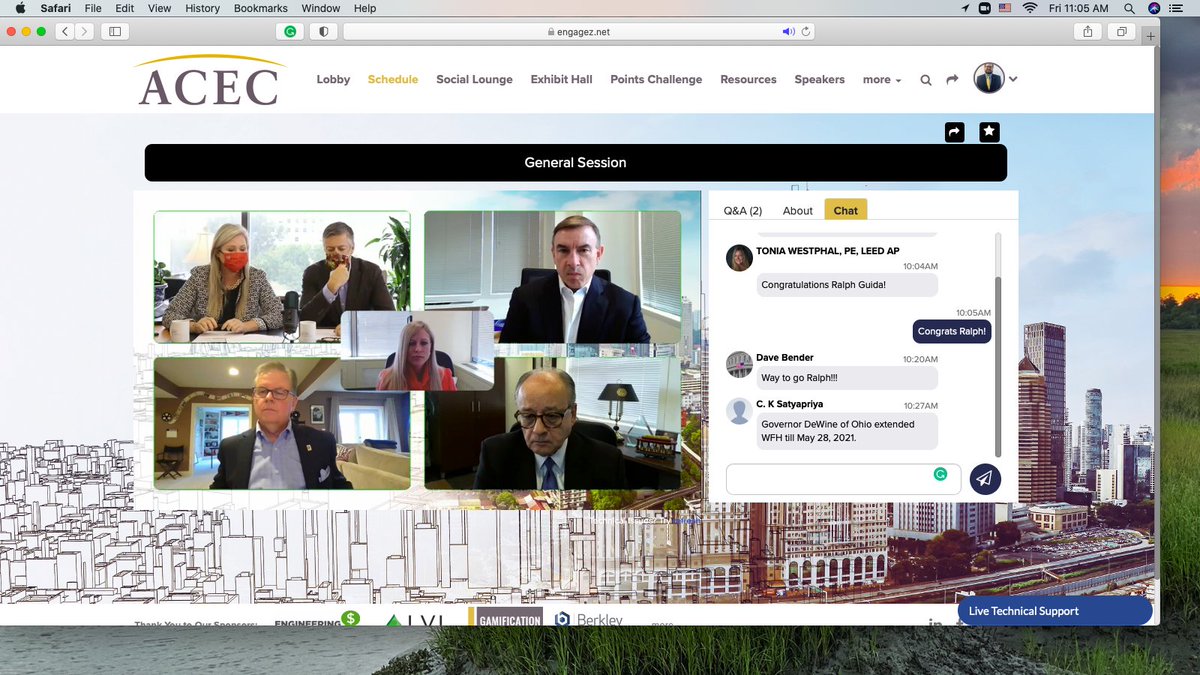1200x675 pixels.
Task: Click the Grammarly icon in the chat input
Action: click(940, 474)
